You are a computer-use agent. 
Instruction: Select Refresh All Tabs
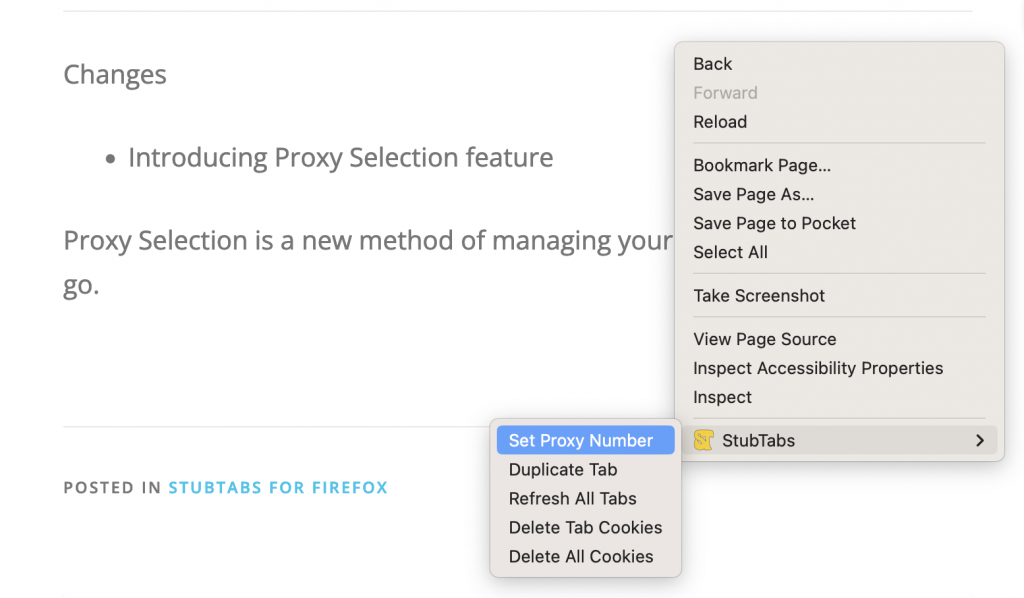572,498
